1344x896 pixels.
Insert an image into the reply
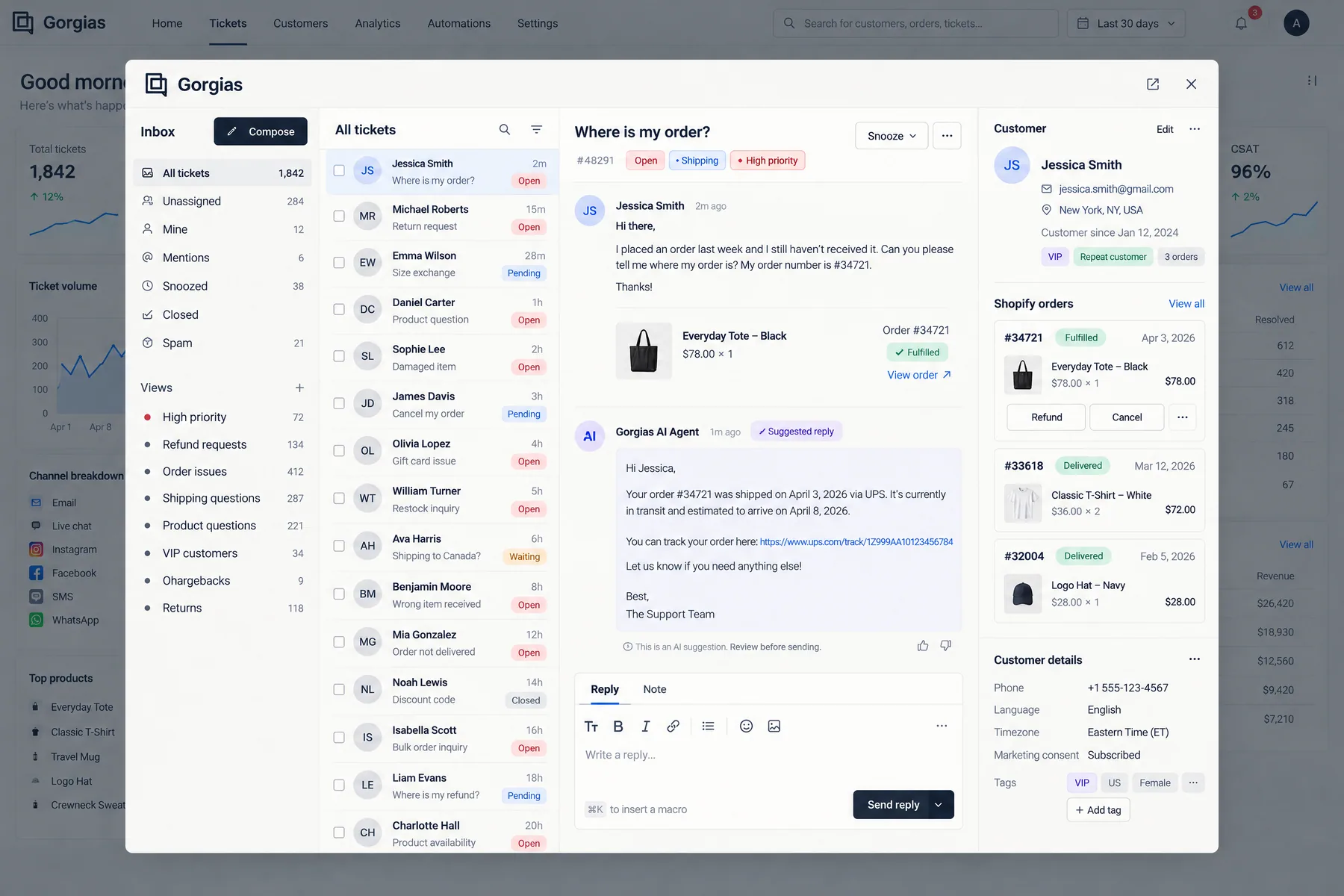tap(774, 727)
